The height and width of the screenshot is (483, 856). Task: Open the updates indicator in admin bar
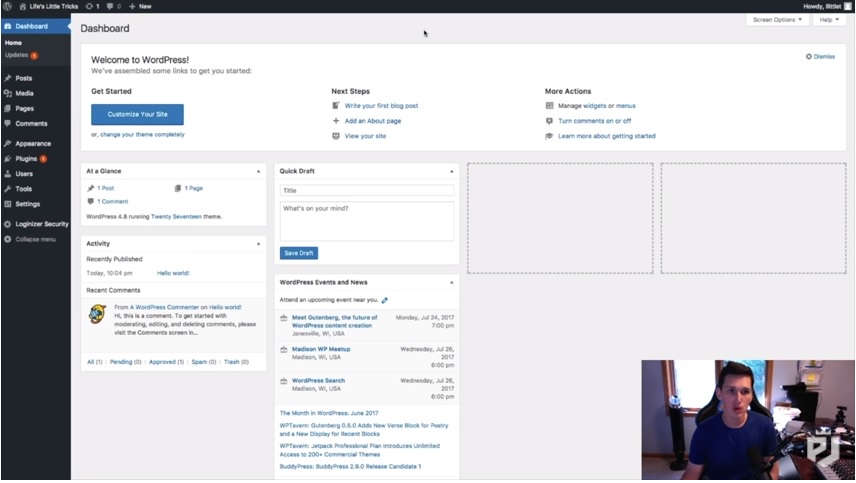[x=92, y=6]
